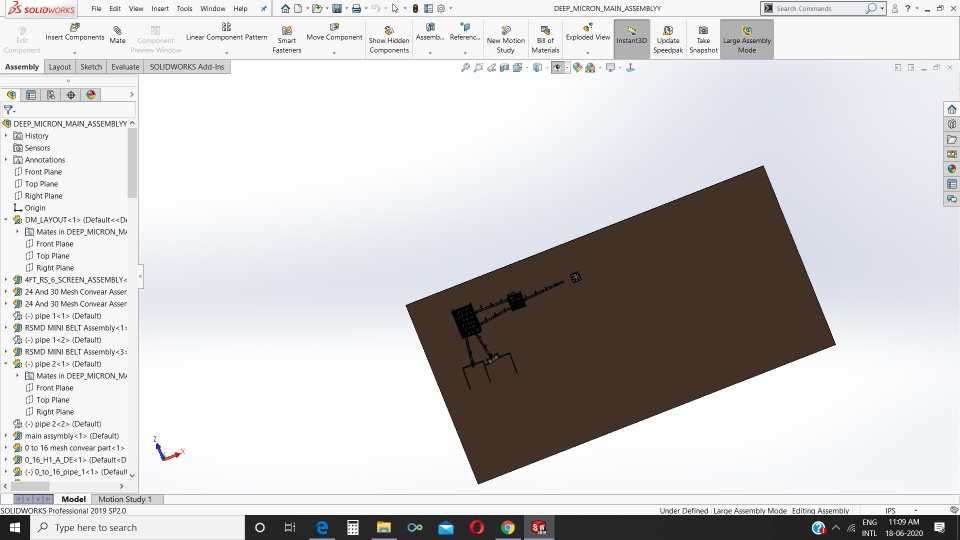Open the Tools menu
This screenshot has width=960, height=540.
coord(184,9)
